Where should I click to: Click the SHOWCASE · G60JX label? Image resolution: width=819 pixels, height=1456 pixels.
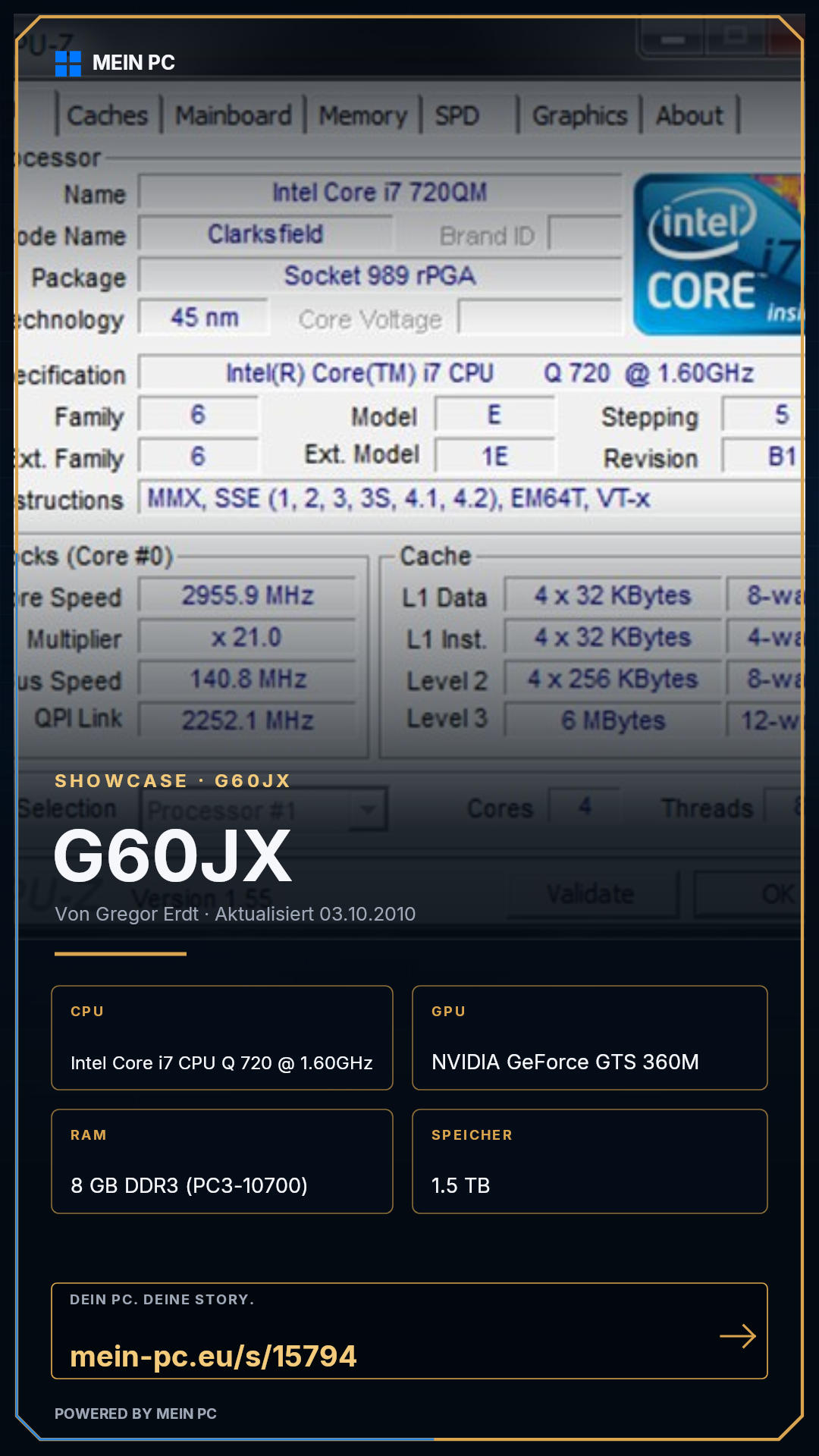tap(172, 781)
